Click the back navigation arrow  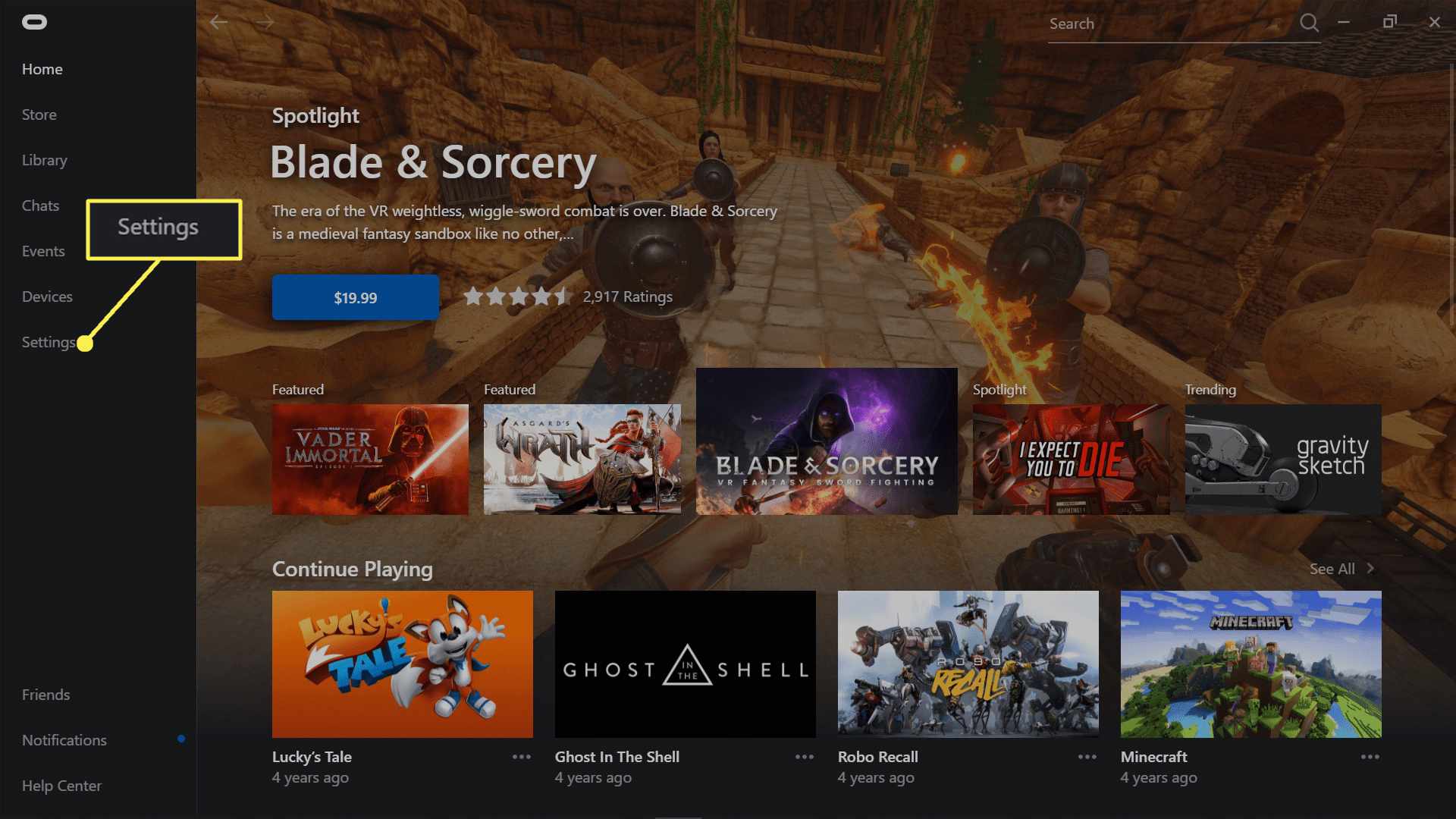coord(220,22)
